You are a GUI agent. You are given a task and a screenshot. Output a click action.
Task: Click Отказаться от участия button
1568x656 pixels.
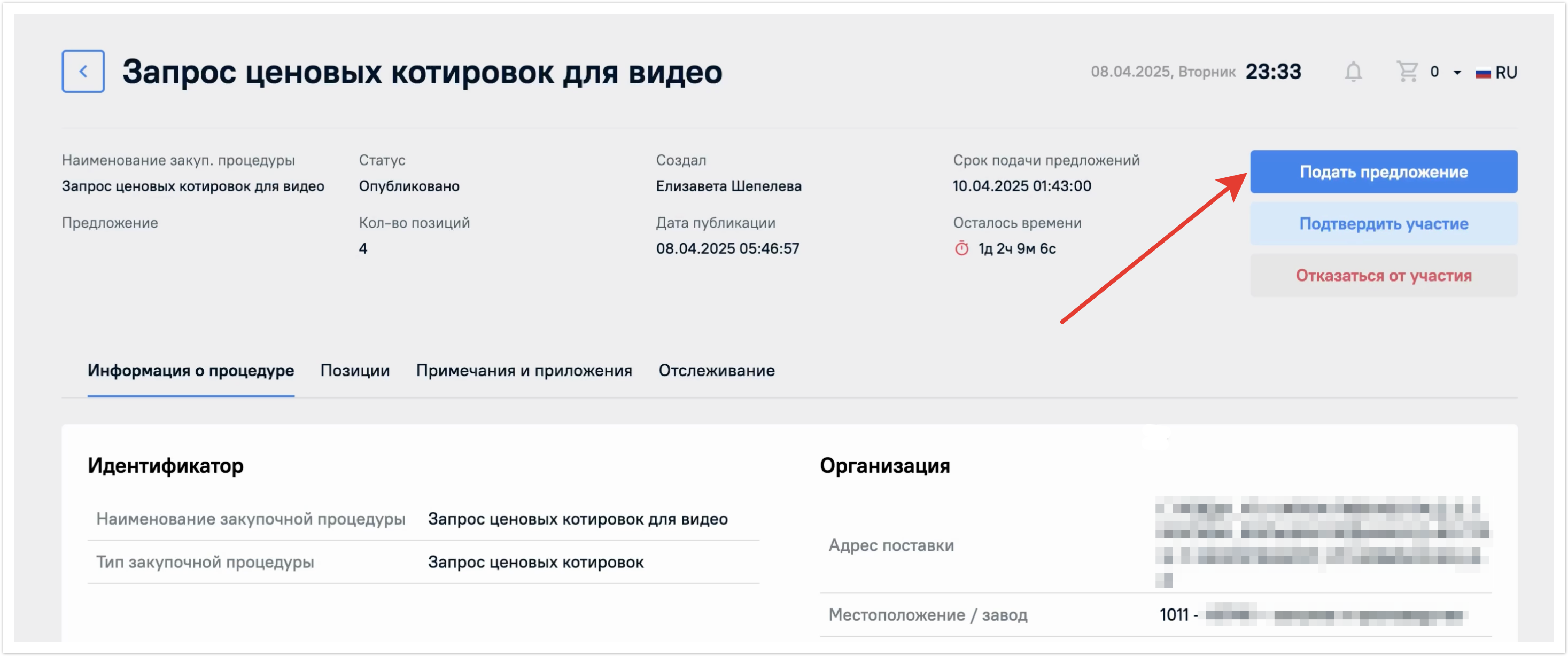pyautogui.click(x=1383, y=276)
